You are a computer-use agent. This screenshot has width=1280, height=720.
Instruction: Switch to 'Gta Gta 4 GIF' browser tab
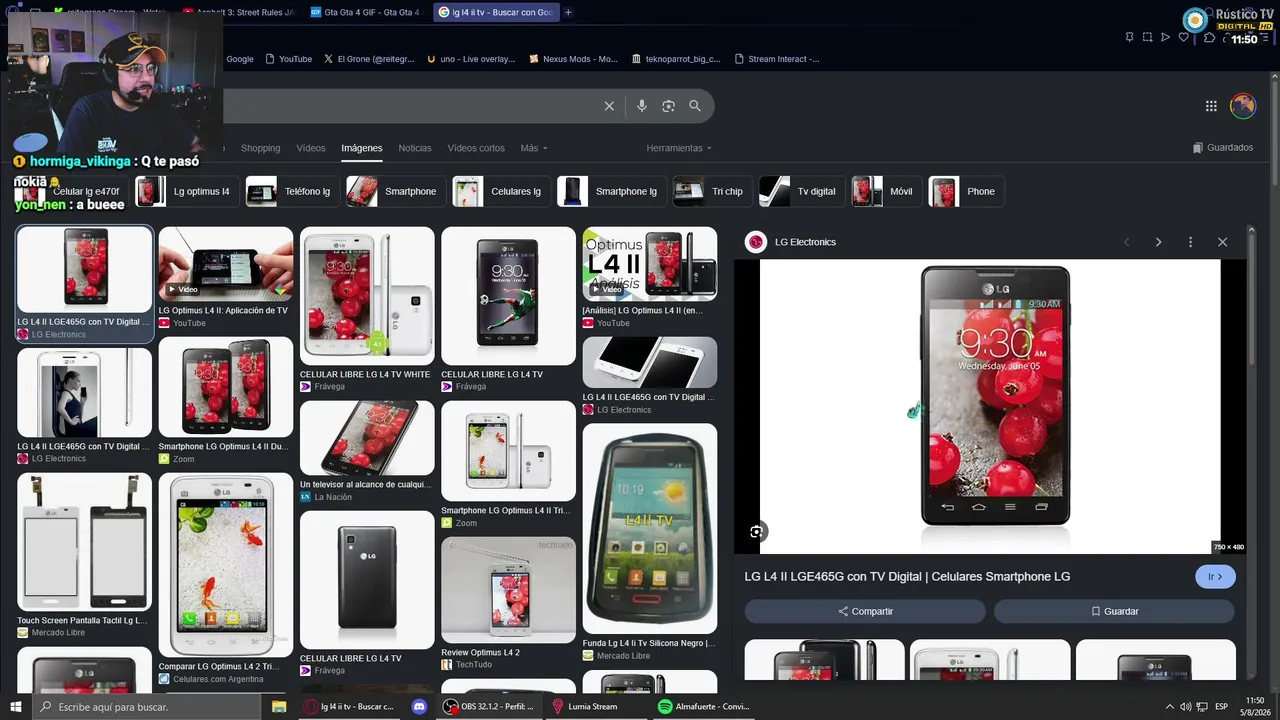(x=366, y=12)
